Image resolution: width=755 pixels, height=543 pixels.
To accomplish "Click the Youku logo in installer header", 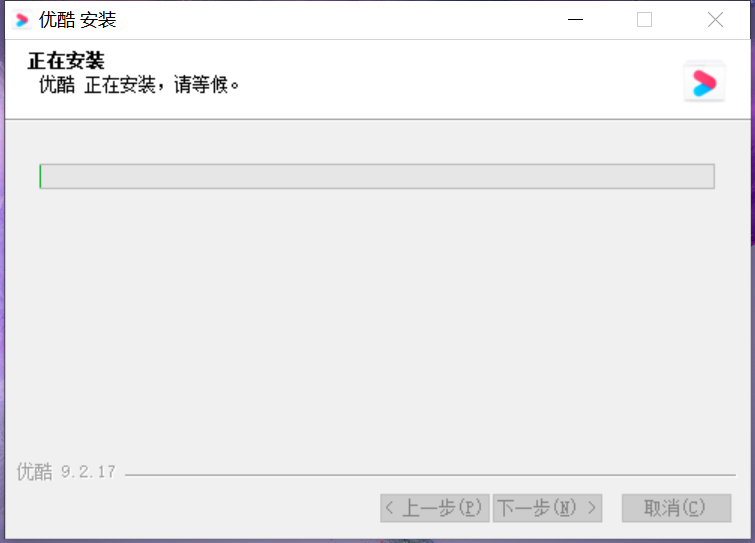I will (x=704, y=81).
